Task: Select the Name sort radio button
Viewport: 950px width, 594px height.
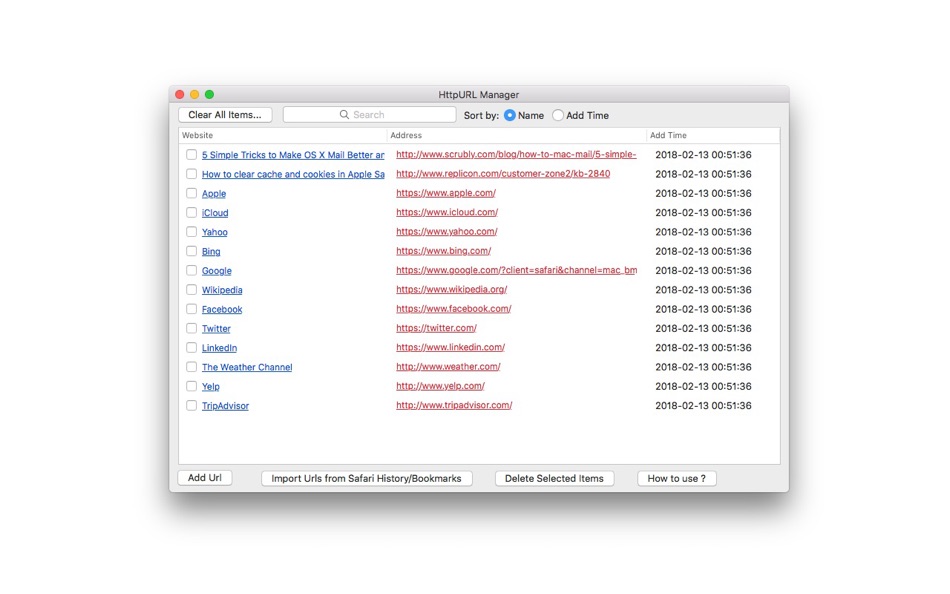Action: point(510,115)
